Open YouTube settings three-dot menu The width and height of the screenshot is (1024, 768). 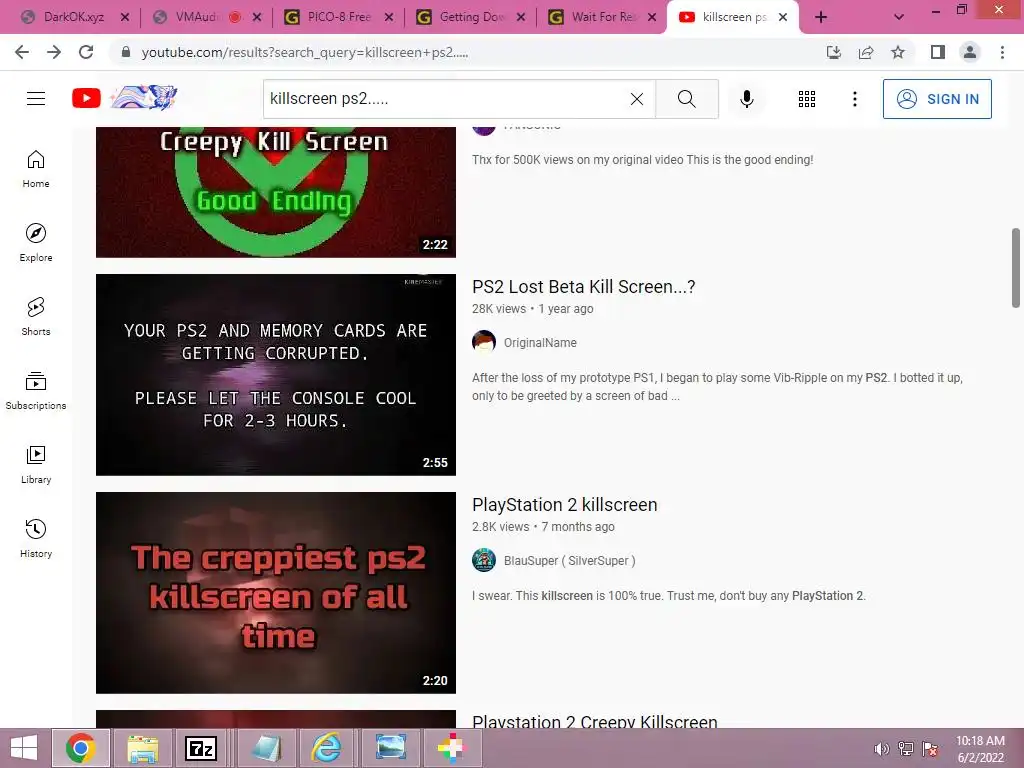point(854,99)
